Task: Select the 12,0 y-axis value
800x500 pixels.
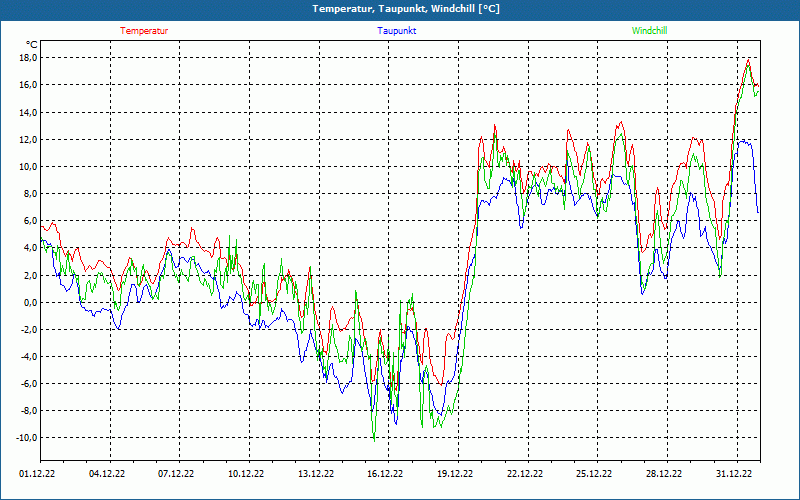Action: click(x=28, y=139)
